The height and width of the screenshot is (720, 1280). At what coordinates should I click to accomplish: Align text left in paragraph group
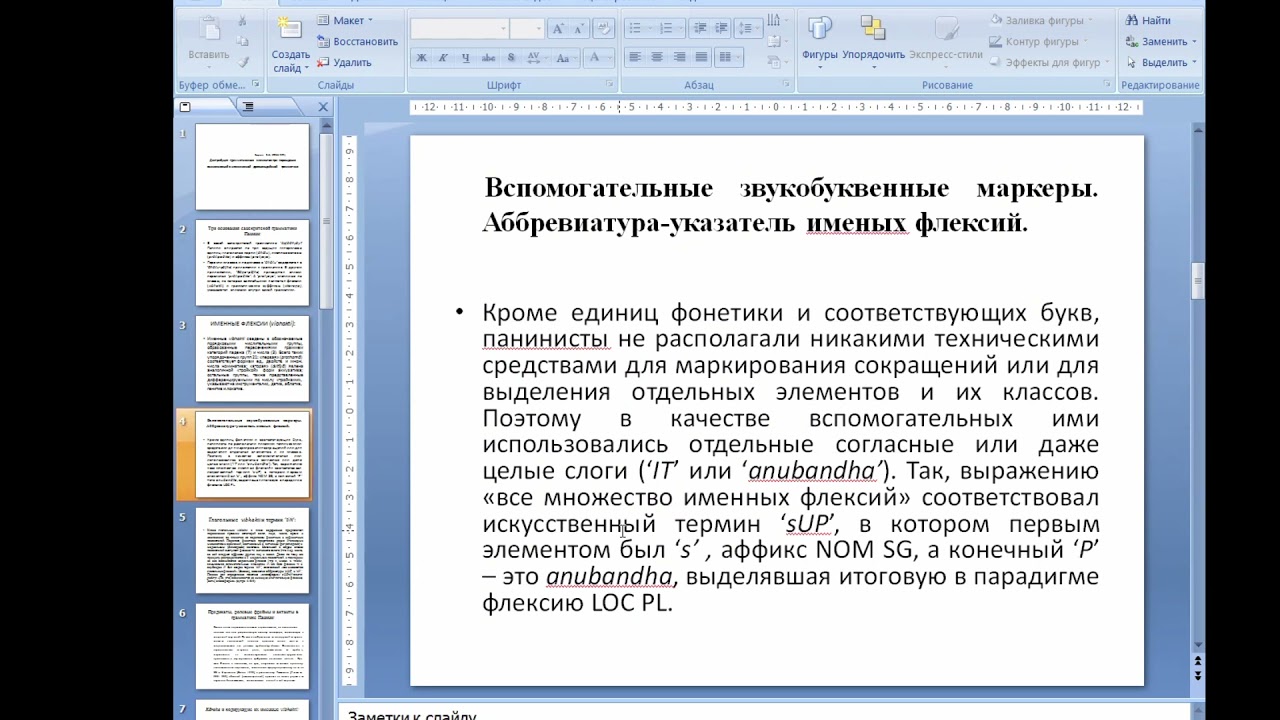coord(635,58)
